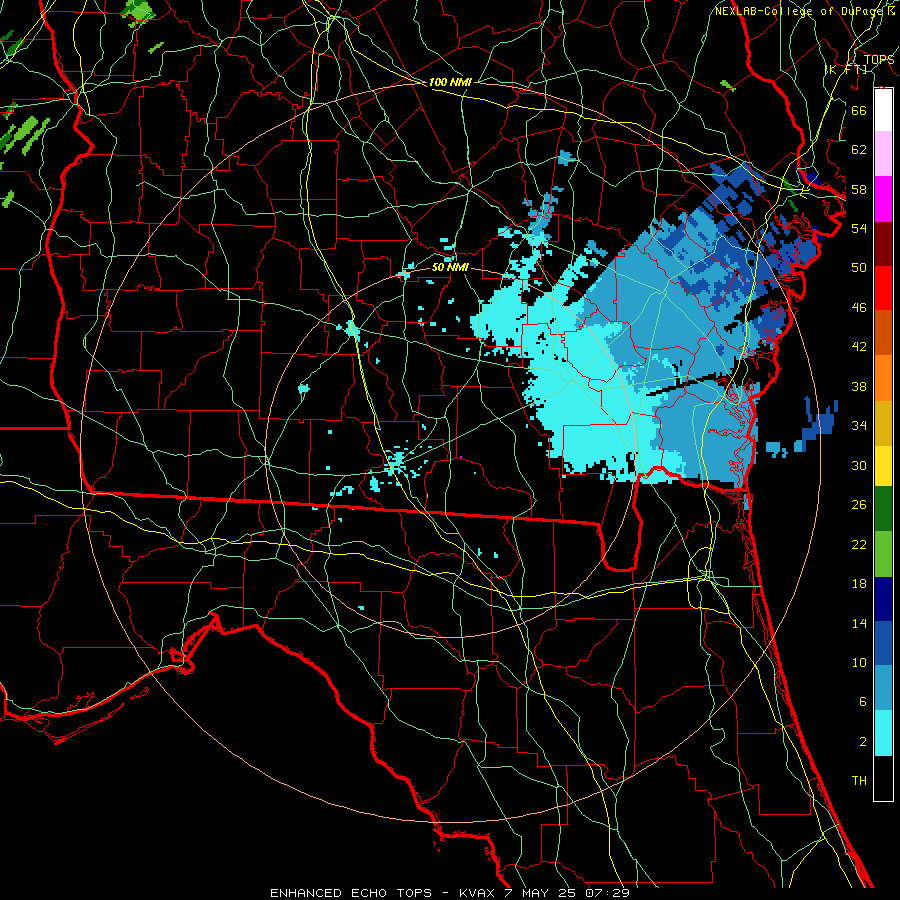Click the legend value 22

click(x=859, y=544)
